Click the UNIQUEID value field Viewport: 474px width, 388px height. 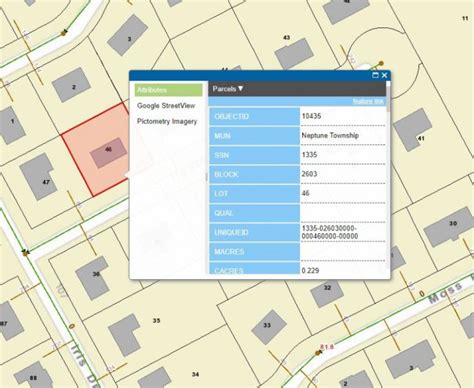(x=343, y=232)
